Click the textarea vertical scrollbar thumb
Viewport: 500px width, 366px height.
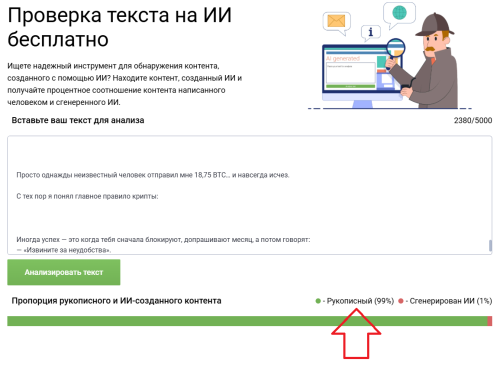tap(490, 245)
